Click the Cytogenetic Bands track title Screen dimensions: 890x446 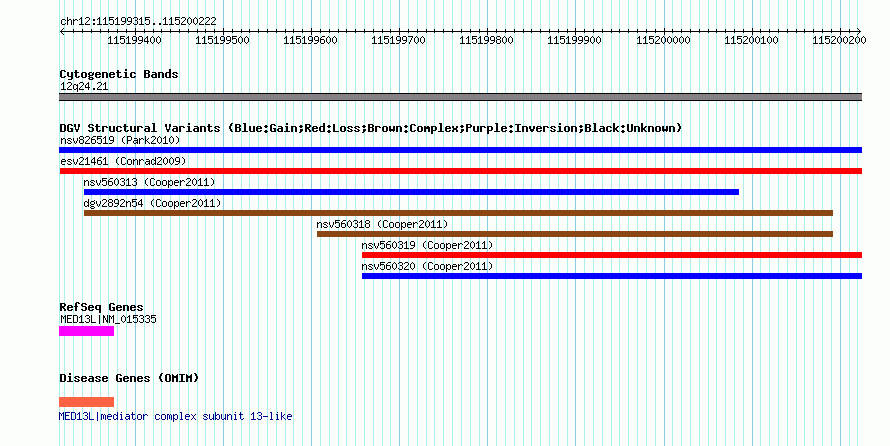click(x=119, y=74)
